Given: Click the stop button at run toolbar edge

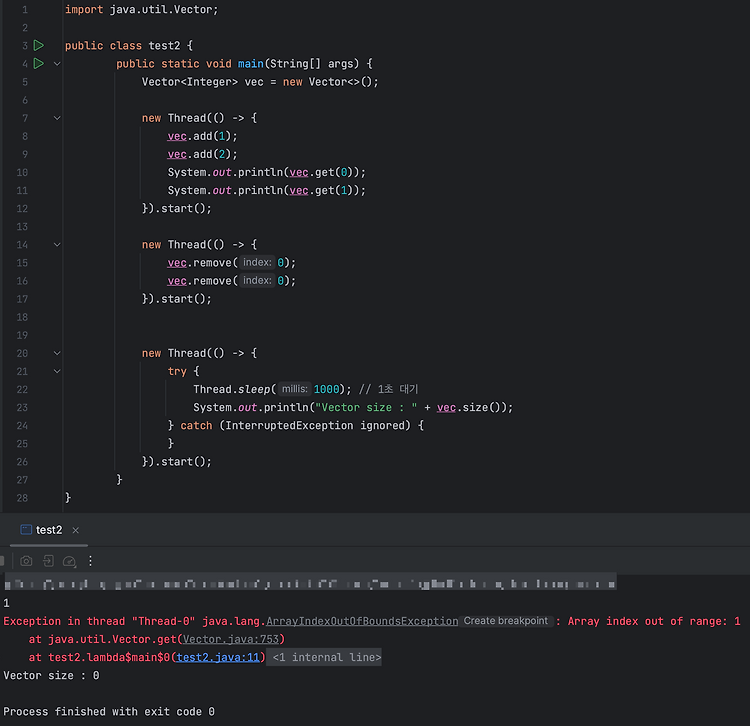Looking at the screenshot, I should (2, 561).
